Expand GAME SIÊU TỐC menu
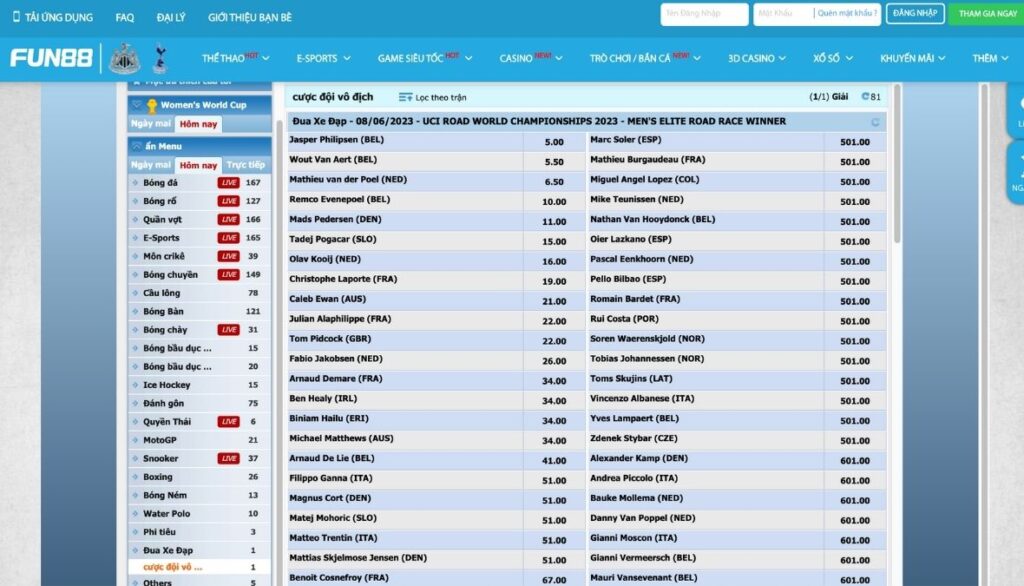This screenshot has width=1024, height=586. [424, 58]
